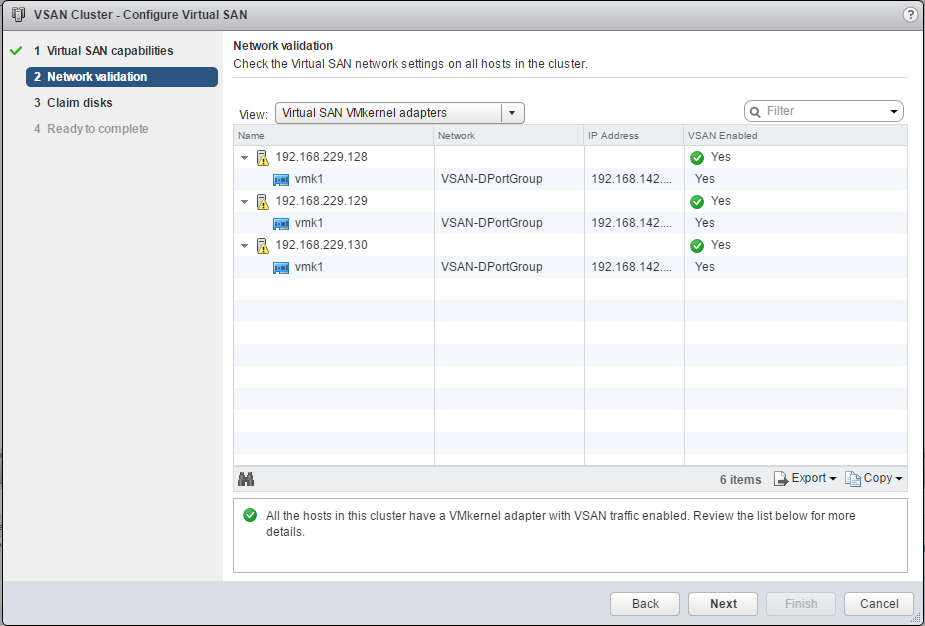Image resolution: width=925 pixels, height=626 pixels.
Task: Select vmk1 under host 192.168.229.129
Action: (309, 223)
